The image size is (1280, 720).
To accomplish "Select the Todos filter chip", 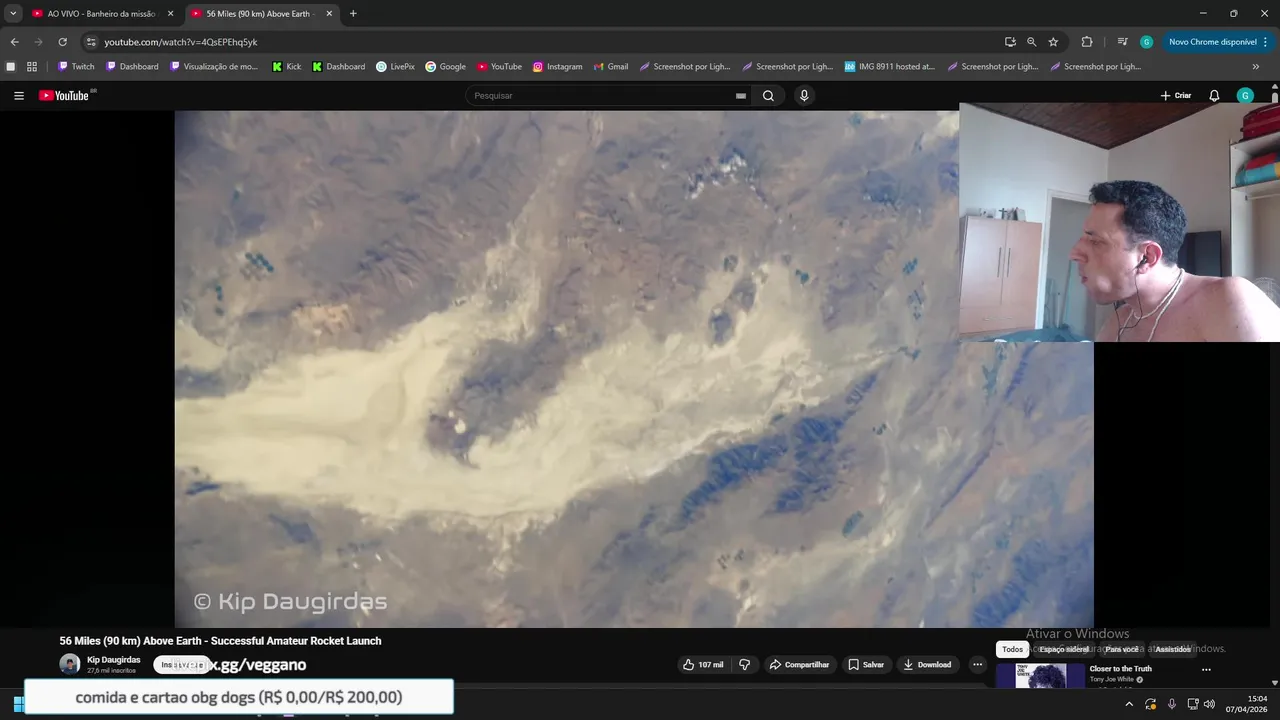I will click(1012, 649).
